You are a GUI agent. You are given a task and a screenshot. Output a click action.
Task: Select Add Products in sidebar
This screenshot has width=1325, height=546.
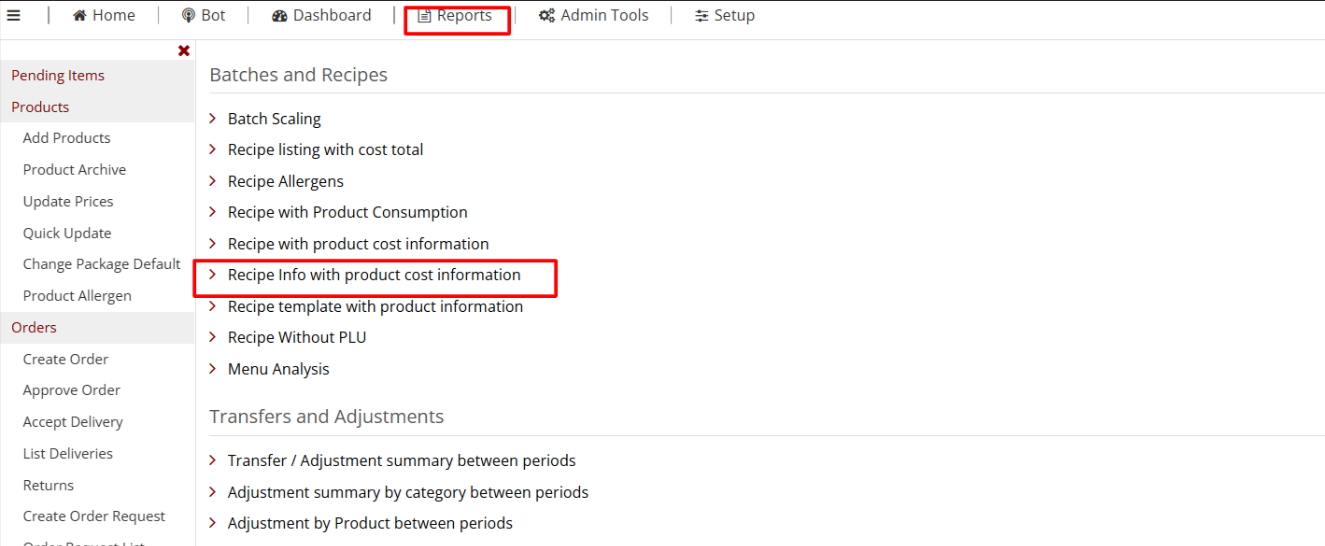pyautogui.click(x=67, y=138)
